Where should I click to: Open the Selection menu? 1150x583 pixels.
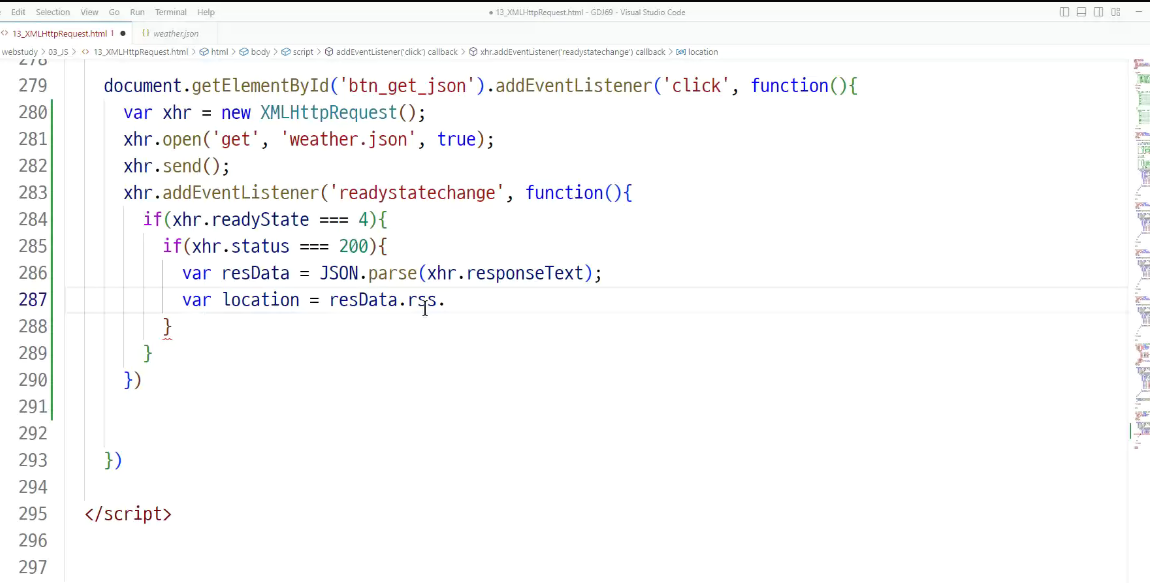(x=53, y=12)
